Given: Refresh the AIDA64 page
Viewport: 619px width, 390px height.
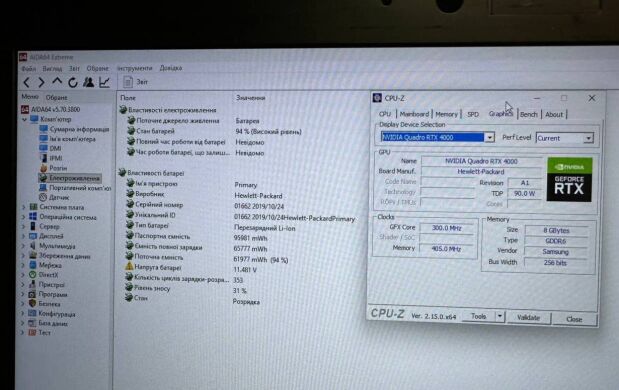Looking at the screenshot, I should click(x=73, y=82).
